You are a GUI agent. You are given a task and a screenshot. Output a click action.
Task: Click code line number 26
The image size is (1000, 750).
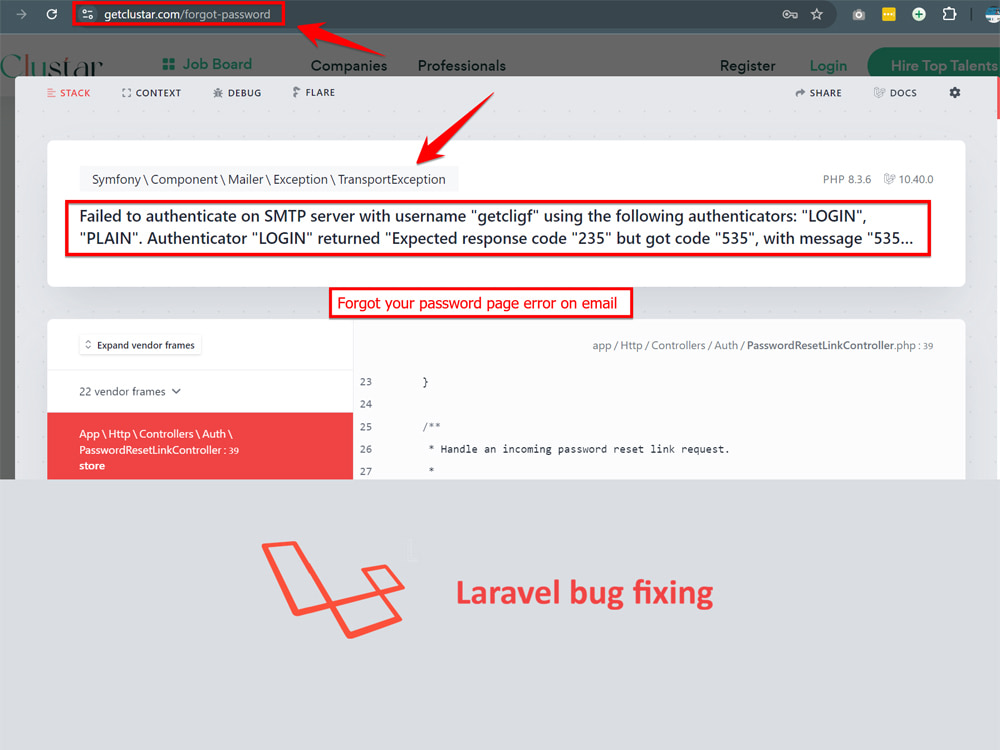coord(365,449)
